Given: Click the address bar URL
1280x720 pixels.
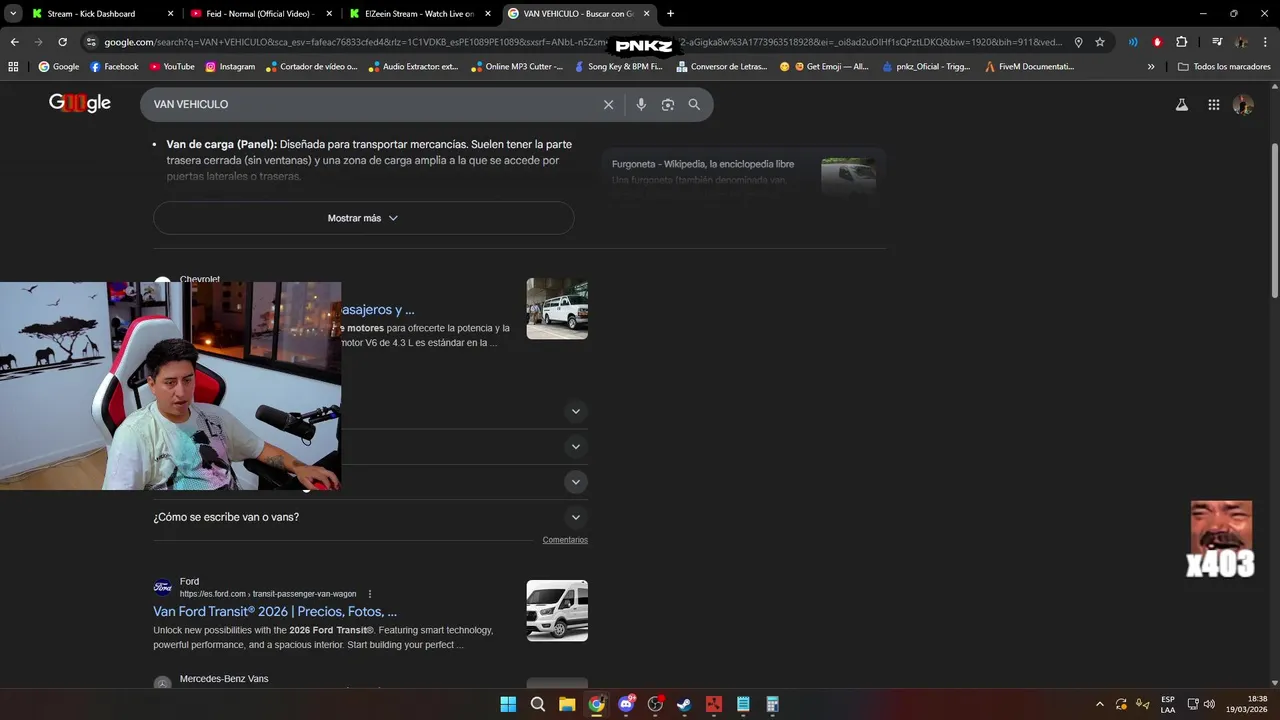Looking at the screenshot, I should (x=580, y=42).
